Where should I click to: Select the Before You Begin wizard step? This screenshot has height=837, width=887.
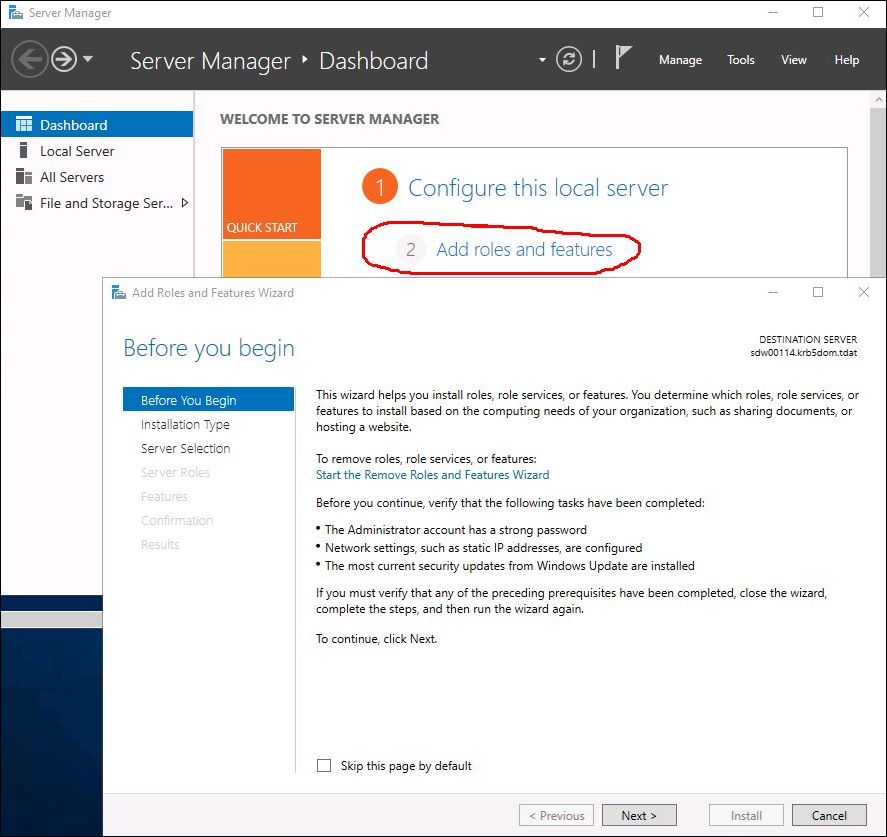tap(208, 400)
